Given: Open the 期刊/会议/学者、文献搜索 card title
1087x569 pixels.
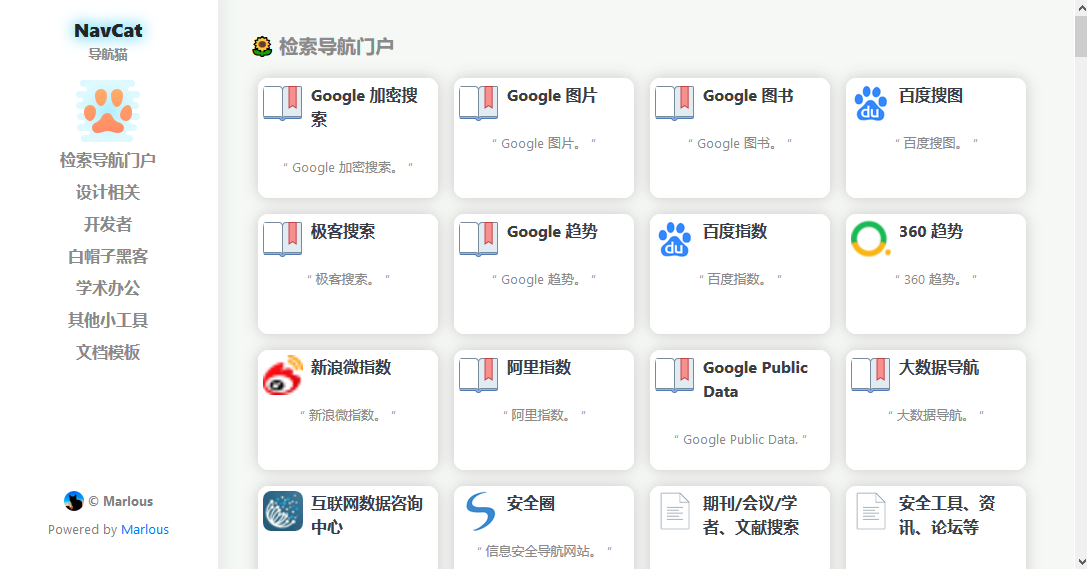Looking at the screenshot, I should (x=751, y=515).
